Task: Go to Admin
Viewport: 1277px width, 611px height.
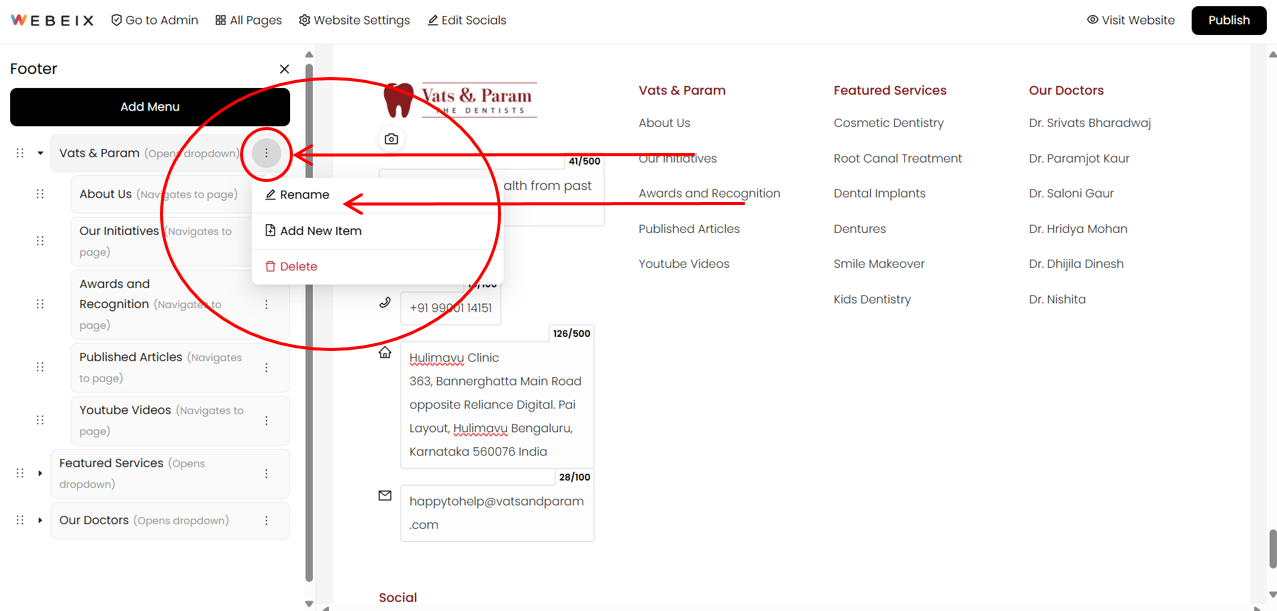Action: pyautogui.click(x=154, y=20)
